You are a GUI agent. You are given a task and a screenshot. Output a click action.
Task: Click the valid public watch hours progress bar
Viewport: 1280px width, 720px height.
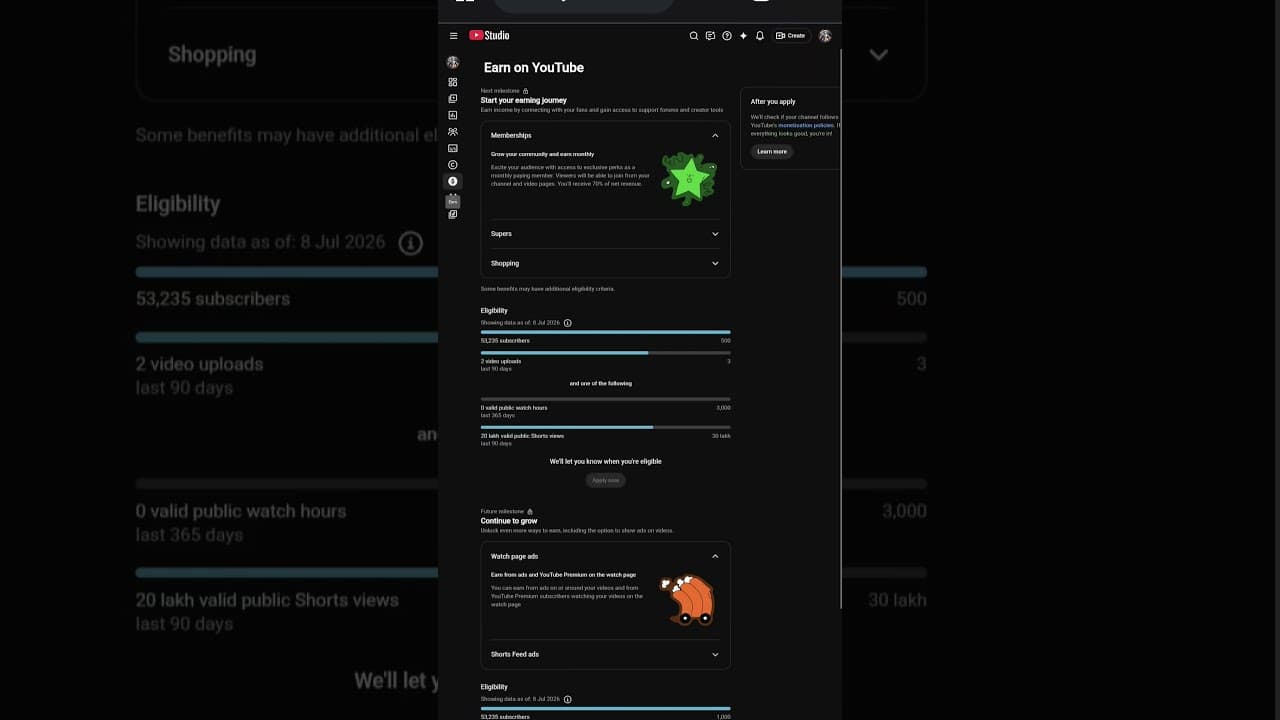click(605, 399)
